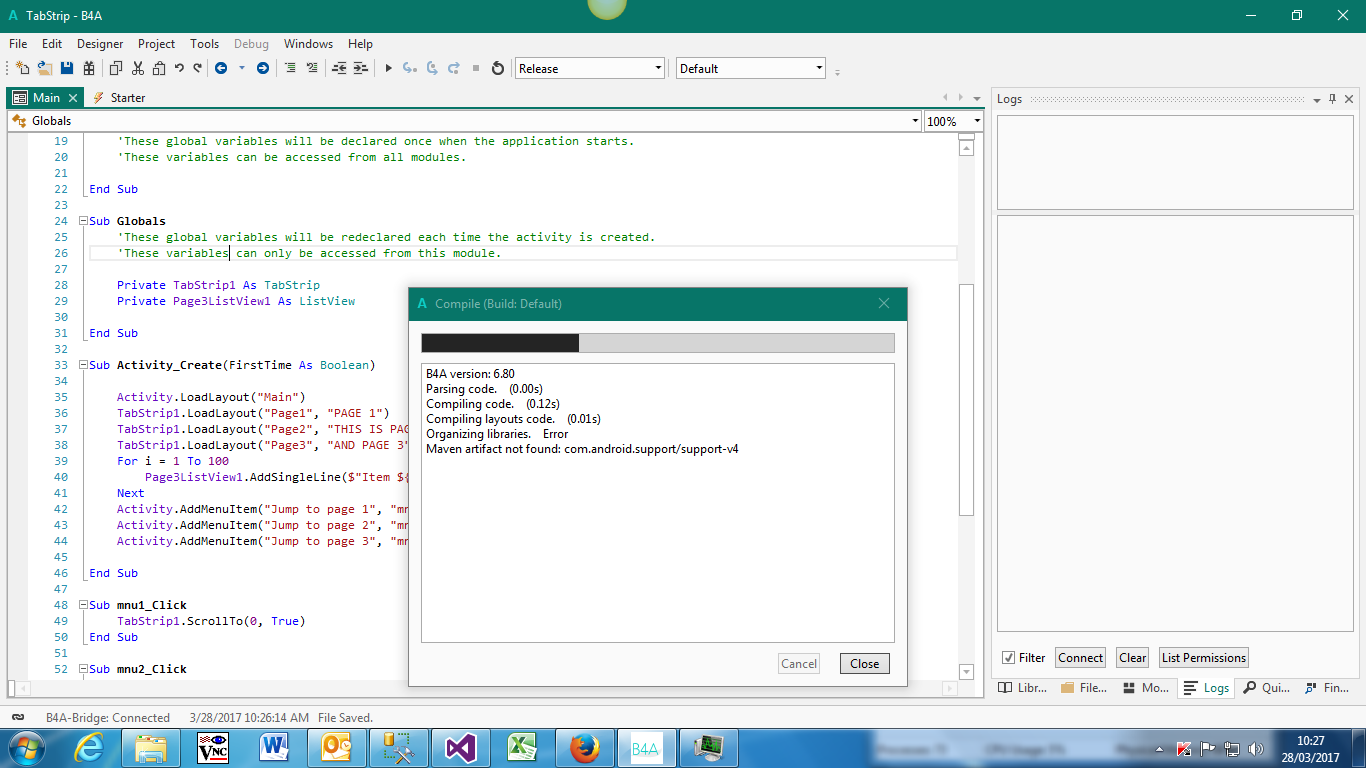1366x768 pixels.
Task: Open the Default build configuration dropdown
Action: click(819, 68)
